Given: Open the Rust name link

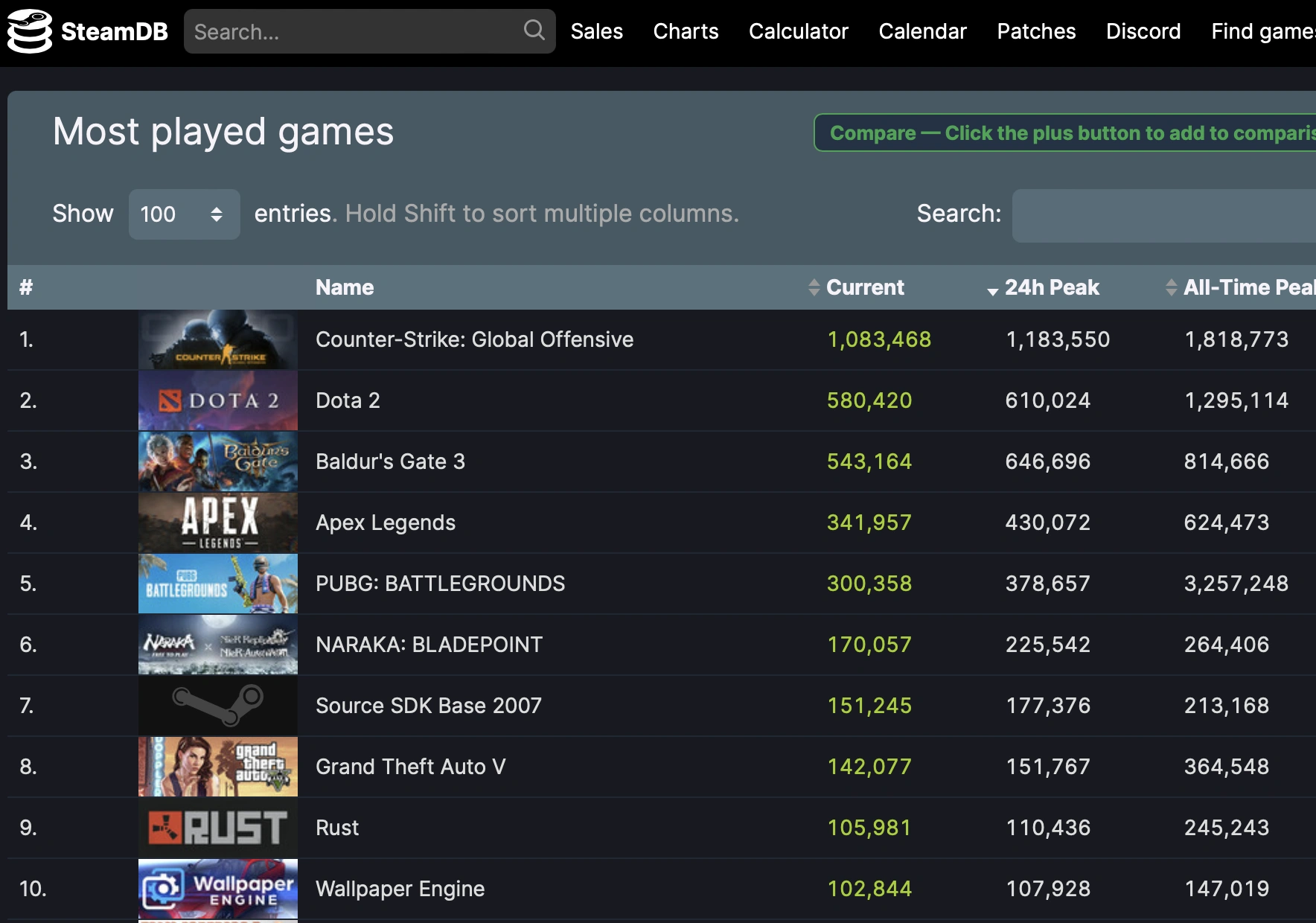Looking at the screenshot, I should pos(337,828).
